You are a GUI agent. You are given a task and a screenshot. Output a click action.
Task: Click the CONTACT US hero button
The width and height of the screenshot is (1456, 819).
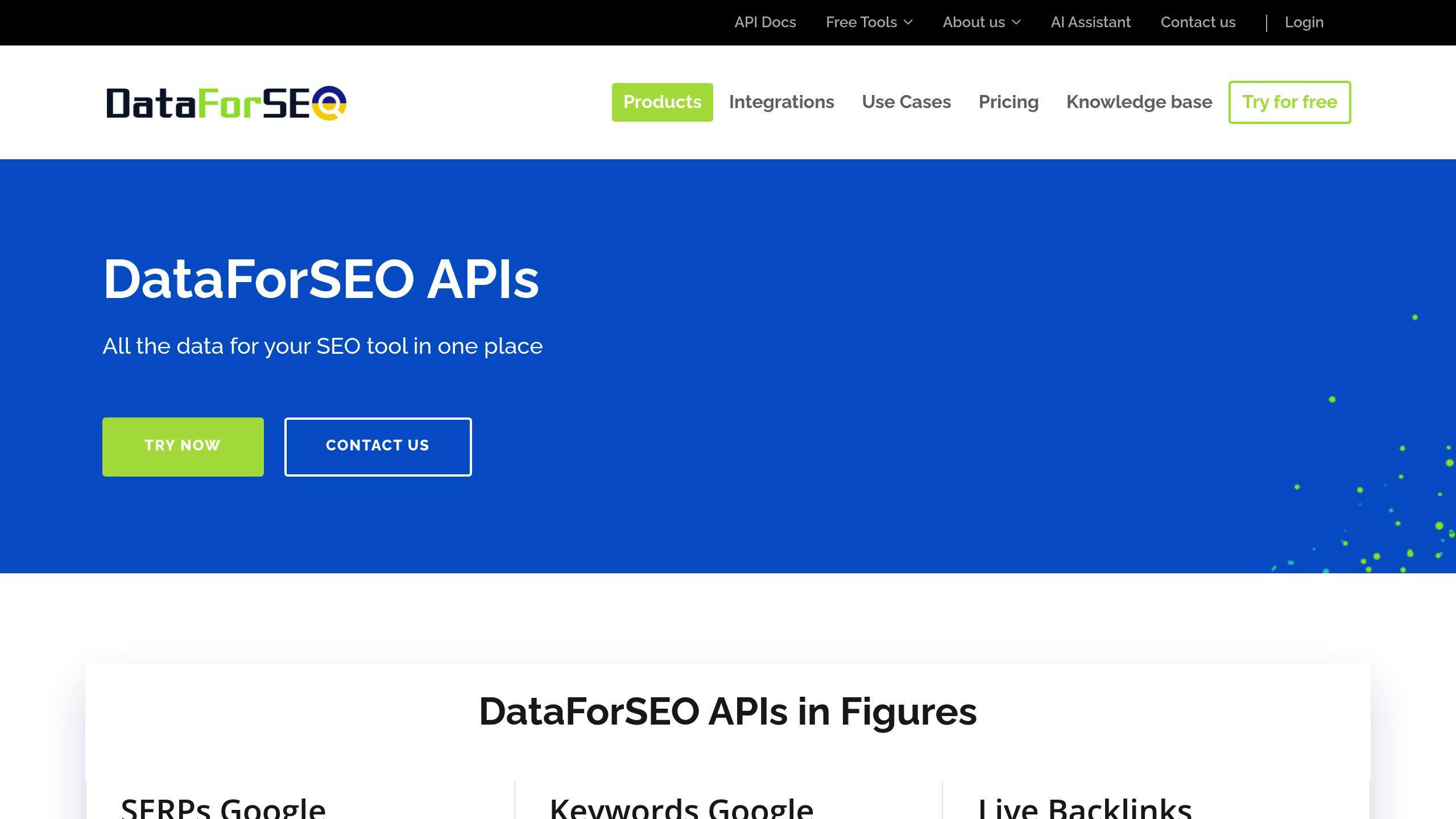[378, 447]
